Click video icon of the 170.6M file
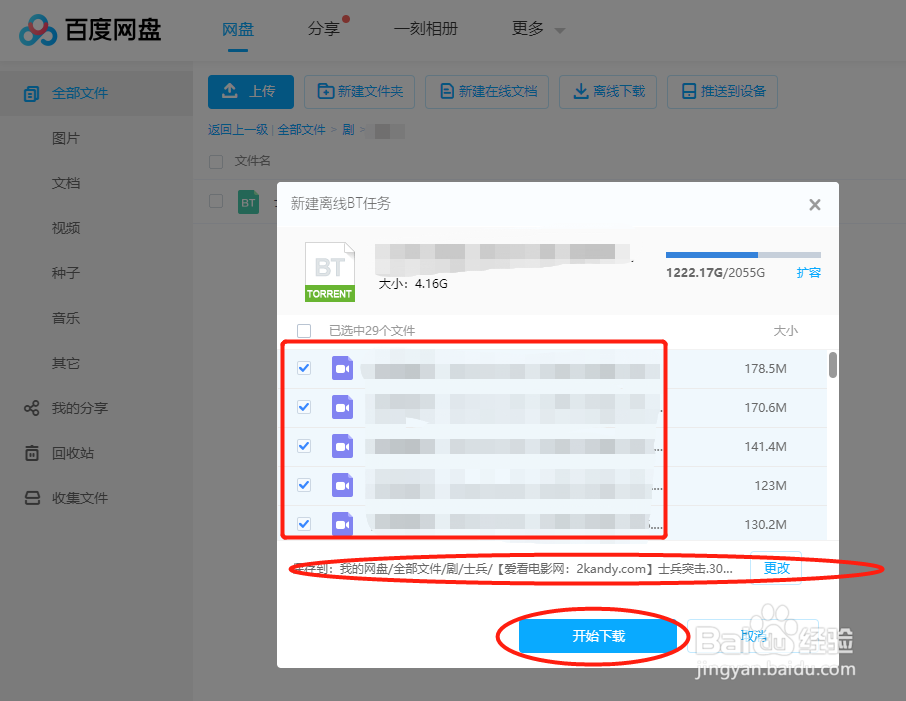Screen dimensions: 906x701 tap(343, 407)
